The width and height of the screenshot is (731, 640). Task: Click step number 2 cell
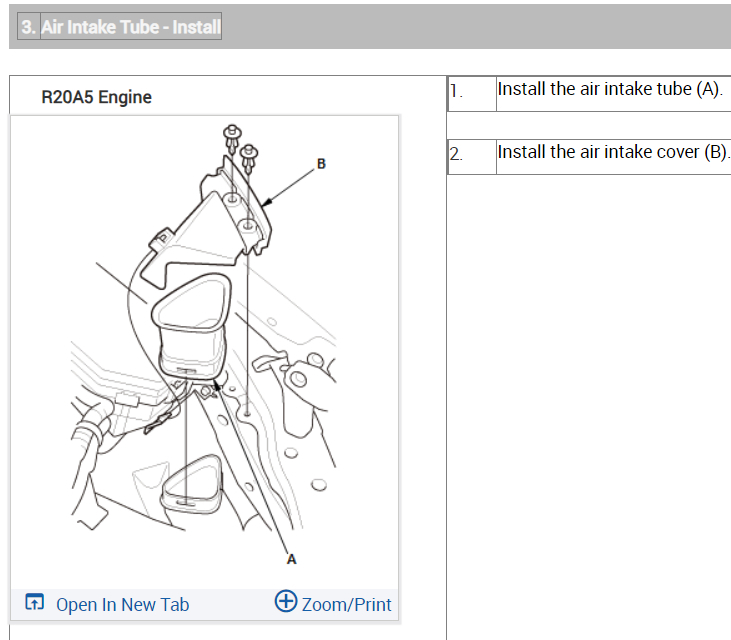(x=472, y=156)
